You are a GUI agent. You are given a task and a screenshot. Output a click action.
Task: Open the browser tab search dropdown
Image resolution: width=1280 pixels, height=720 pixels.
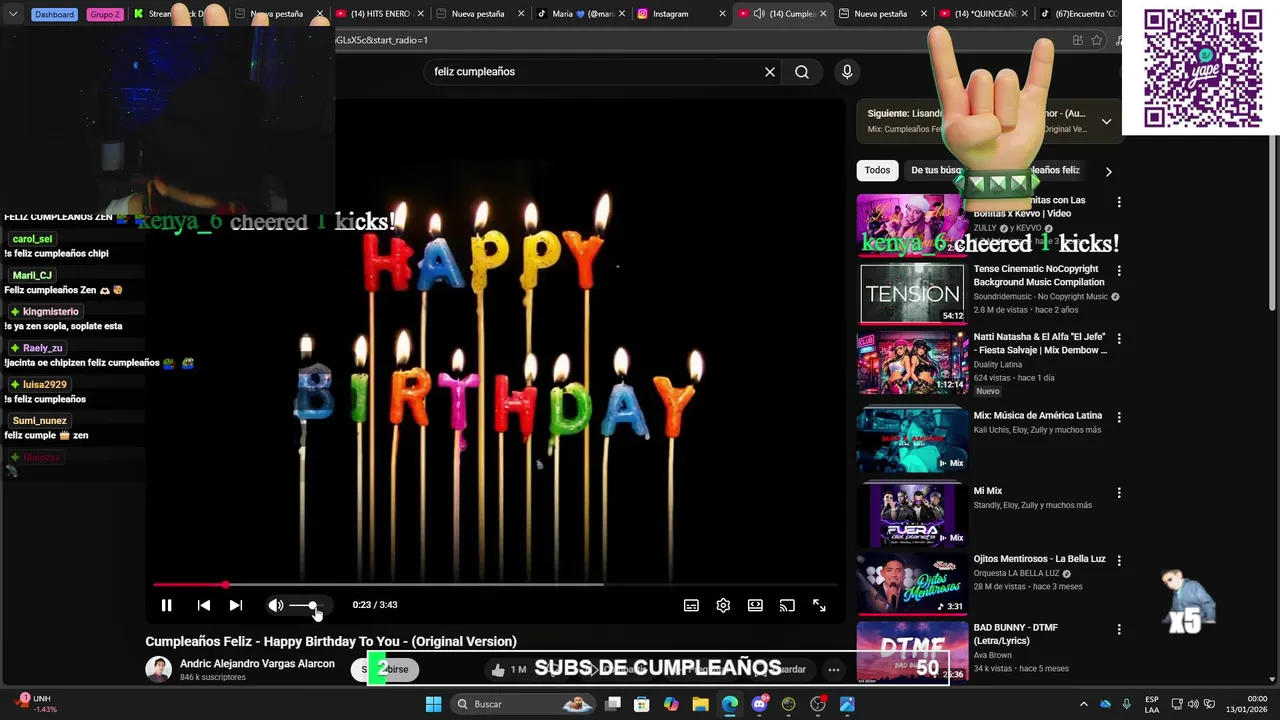pos(12,14)
